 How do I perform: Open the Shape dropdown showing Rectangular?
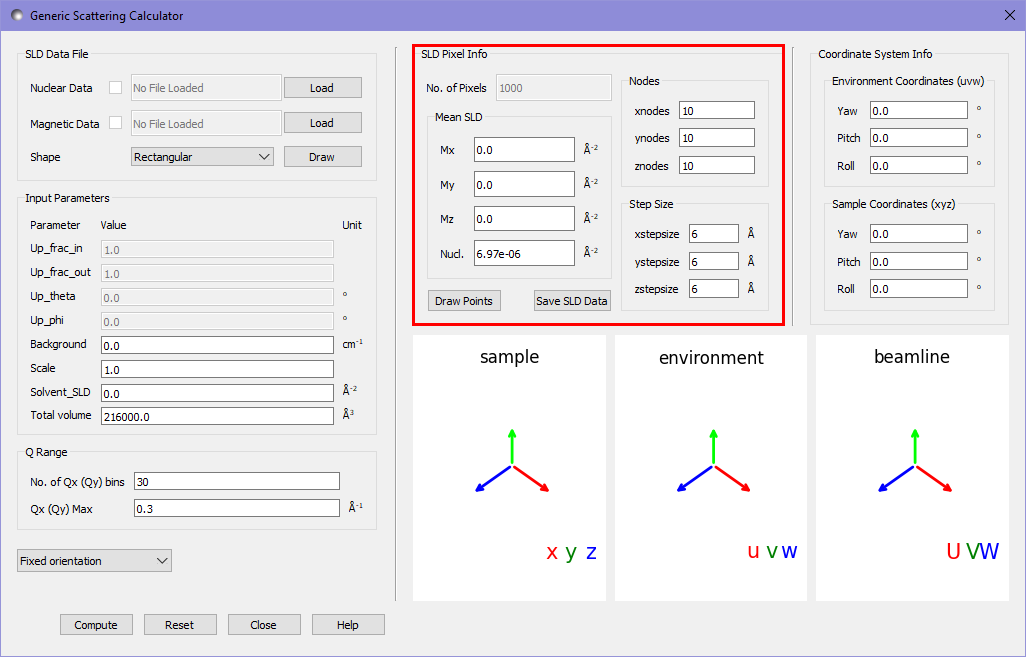pyautogui.click(x=201, y=157)
